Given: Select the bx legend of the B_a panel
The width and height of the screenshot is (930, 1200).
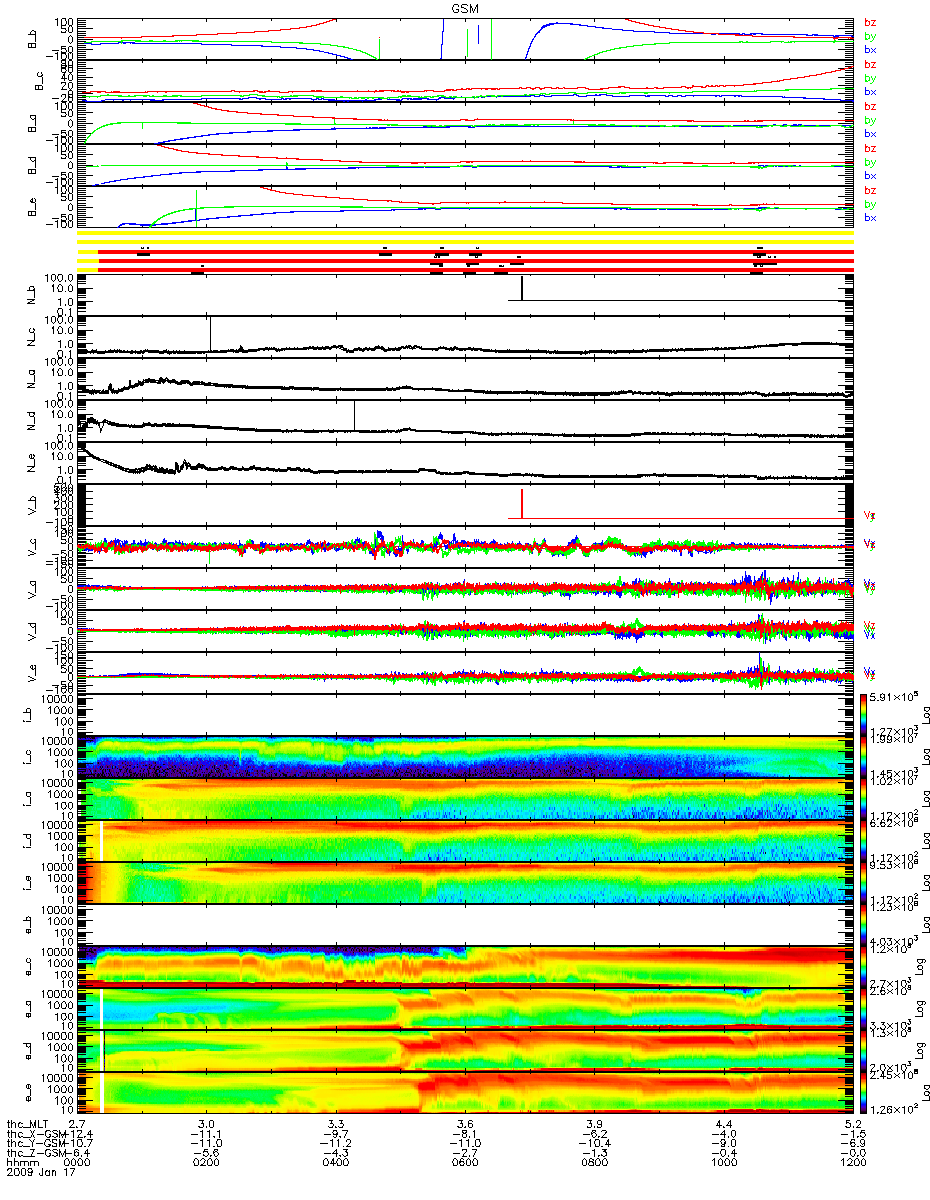Looking at the screenshot, I should tap(870, 133).
